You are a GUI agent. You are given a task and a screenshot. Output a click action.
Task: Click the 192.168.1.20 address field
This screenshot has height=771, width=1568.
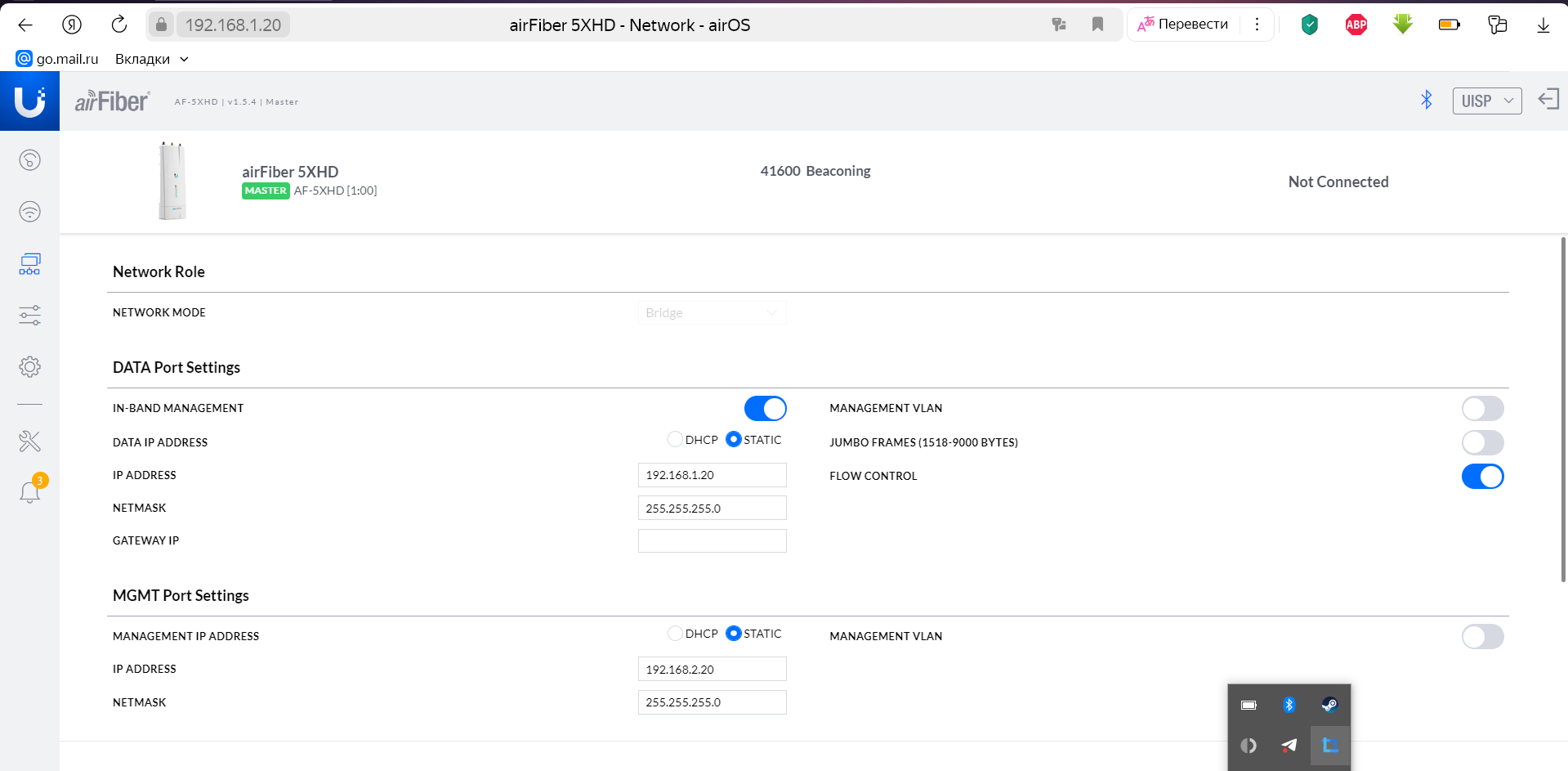[x=233, y=25]
